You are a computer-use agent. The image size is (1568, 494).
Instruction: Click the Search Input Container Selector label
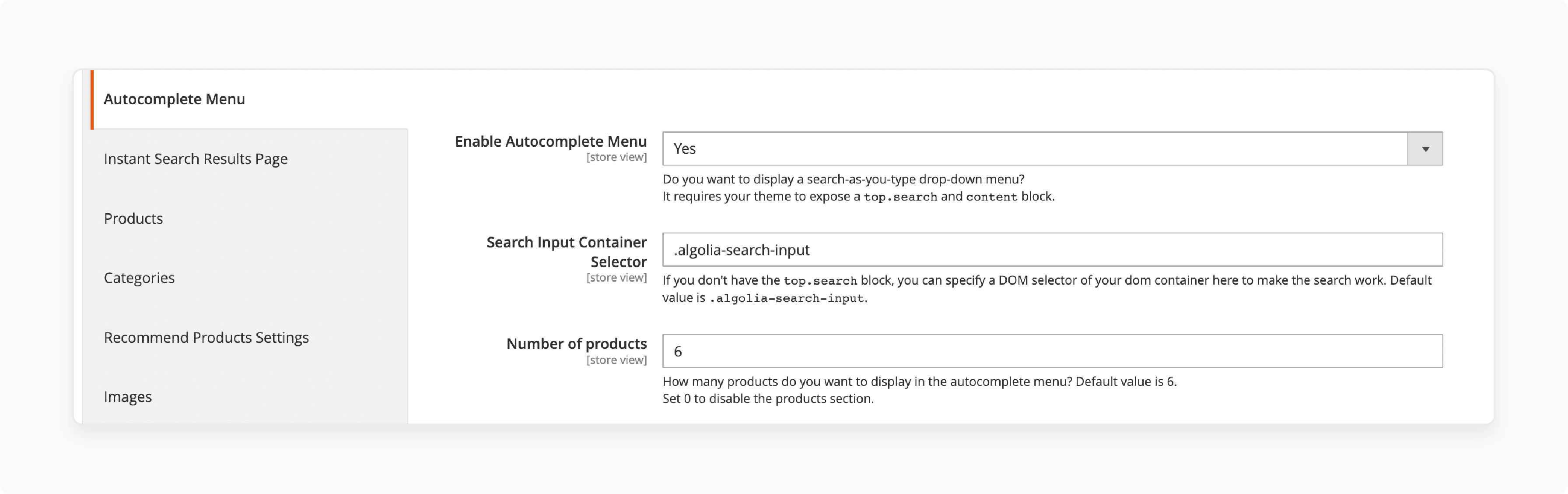[567, 252]
